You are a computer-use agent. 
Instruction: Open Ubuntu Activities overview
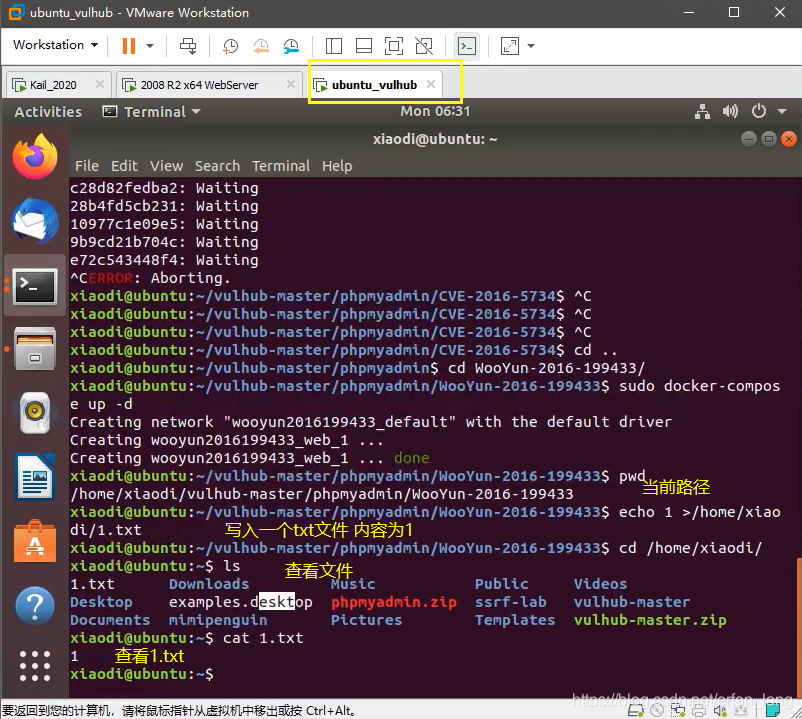[x=48, y=111]
